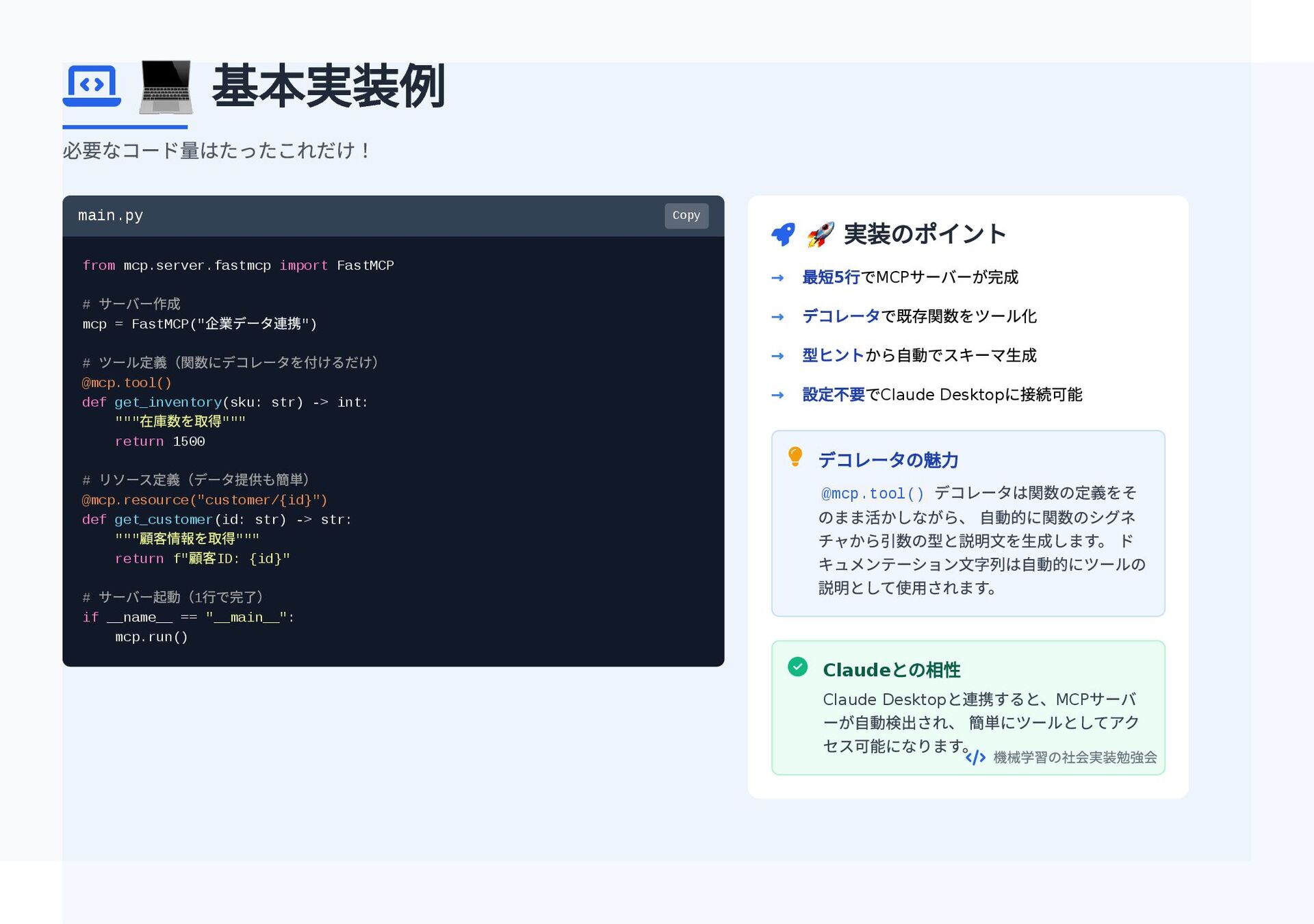
Task: Click the inline code @mcp.tool() in info box
Action: pos(873,493)
